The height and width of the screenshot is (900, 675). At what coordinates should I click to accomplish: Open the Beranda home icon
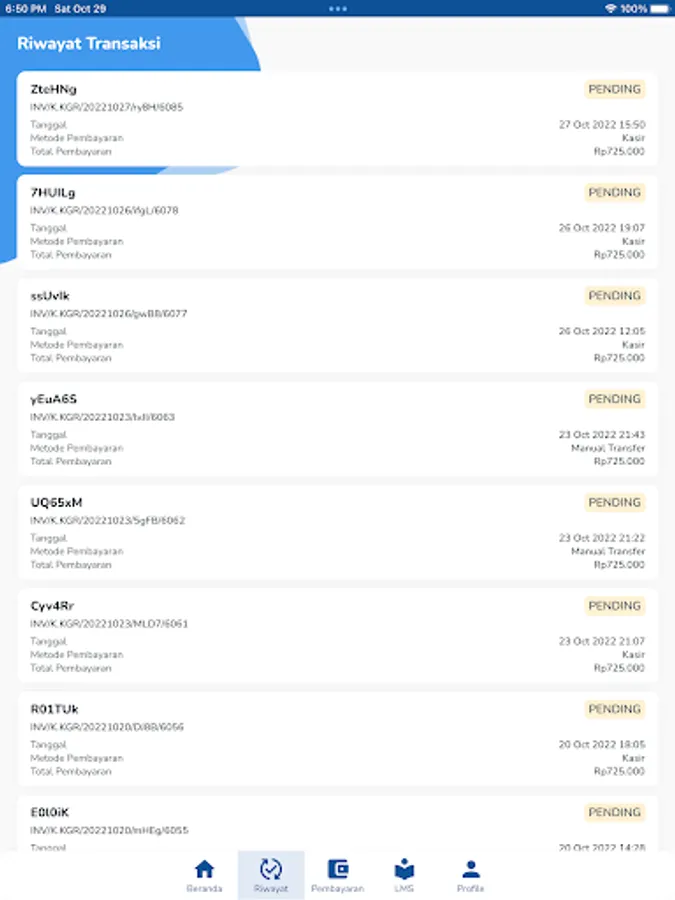pyautogui.click(x=204, y=869)
